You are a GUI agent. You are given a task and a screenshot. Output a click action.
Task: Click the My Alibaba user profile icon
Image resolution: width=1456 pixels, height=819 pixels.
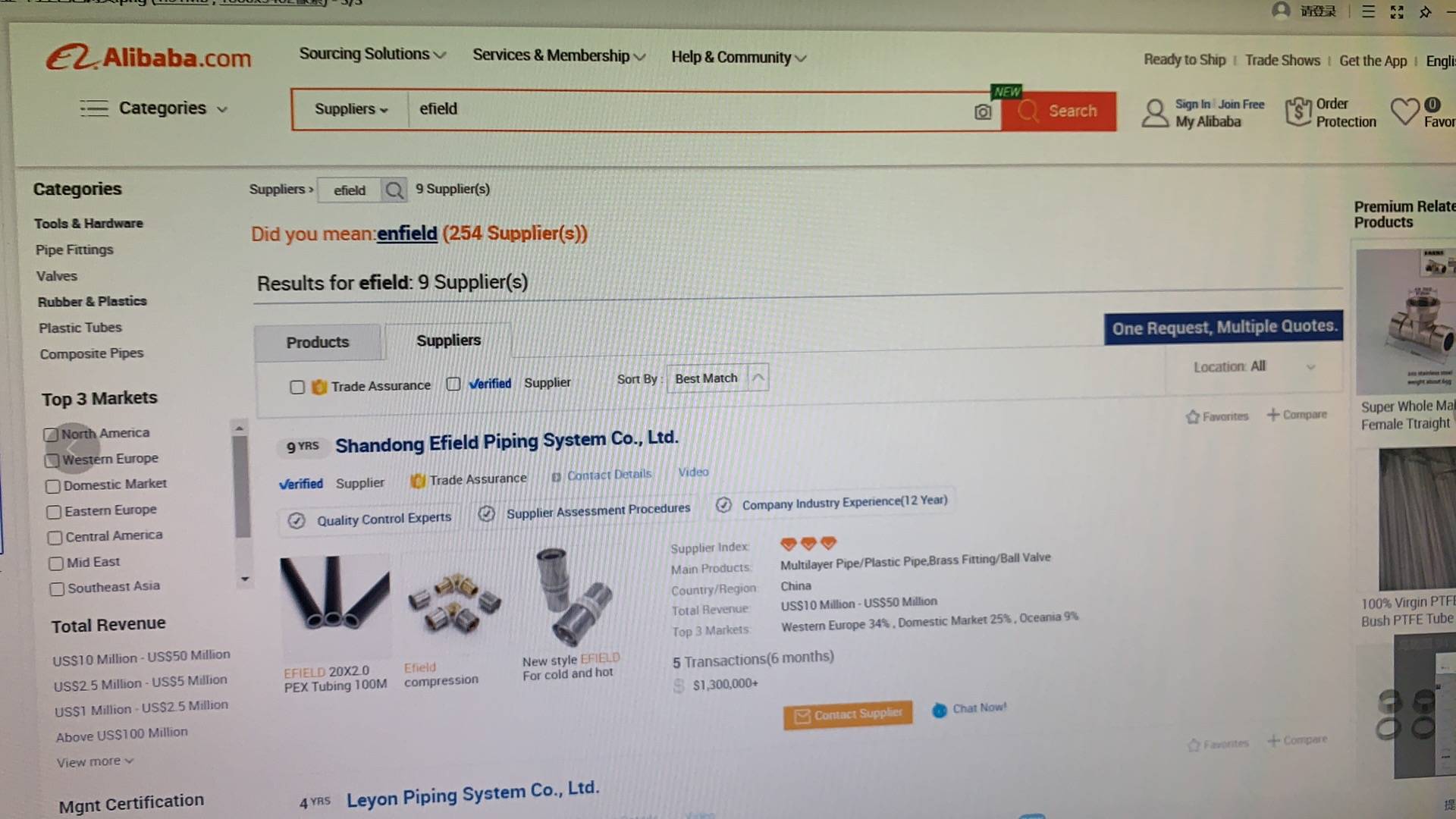click(x=1155, y=113)
